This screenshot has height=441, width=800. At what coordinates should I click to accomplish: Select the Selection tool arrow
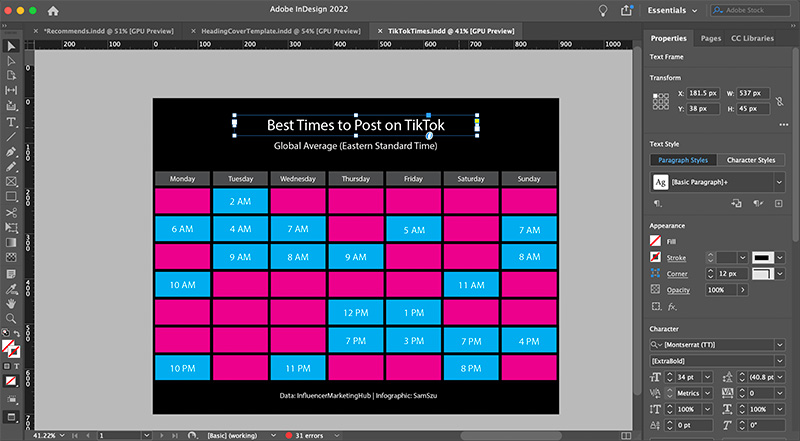click(11, 46)
